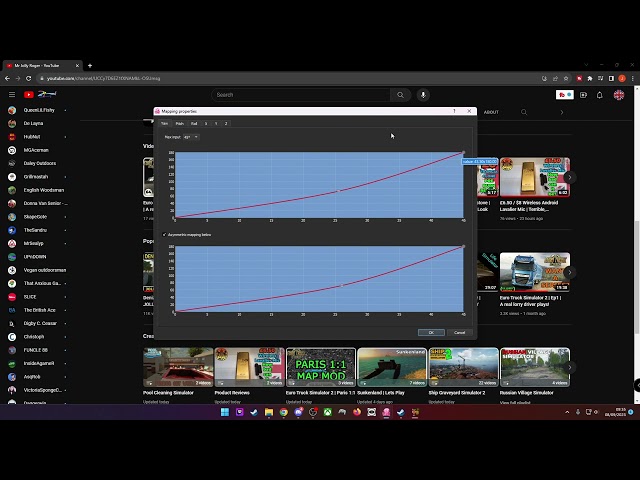This screenshot has width=640, height=480.
Task: Select the Y tab in Mapping properties
Action: pyautogui.click(x=216, y=123)
